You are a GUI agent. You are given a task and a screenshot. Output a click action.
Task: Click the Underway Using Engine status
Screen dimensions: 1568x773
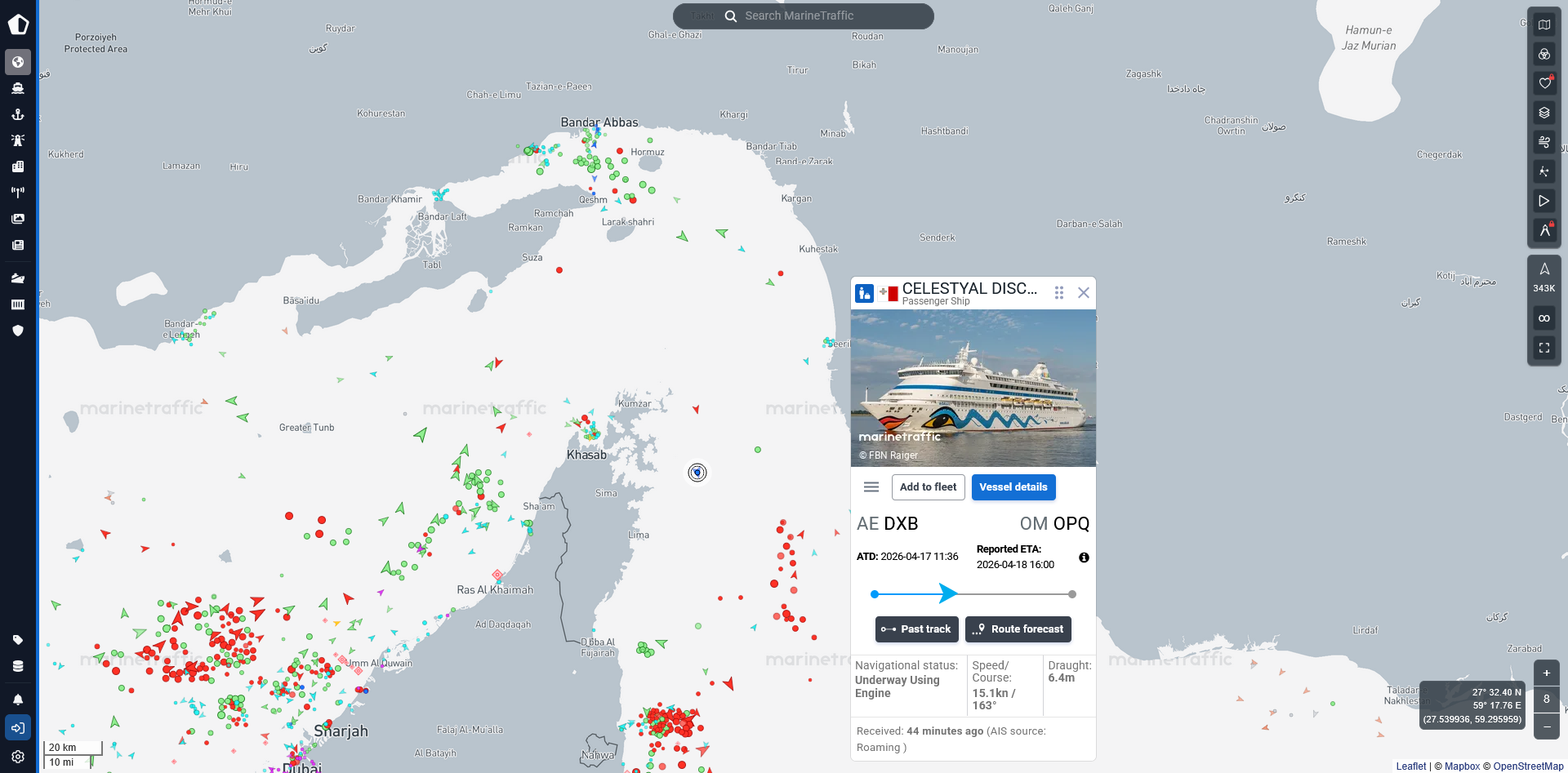coord(898,686)
